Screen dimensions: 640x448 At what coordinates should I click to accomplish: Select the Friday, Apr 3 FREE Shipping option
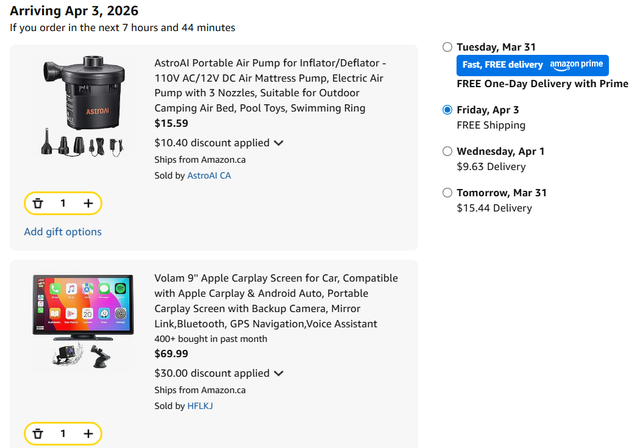click(x=447, y=110)
